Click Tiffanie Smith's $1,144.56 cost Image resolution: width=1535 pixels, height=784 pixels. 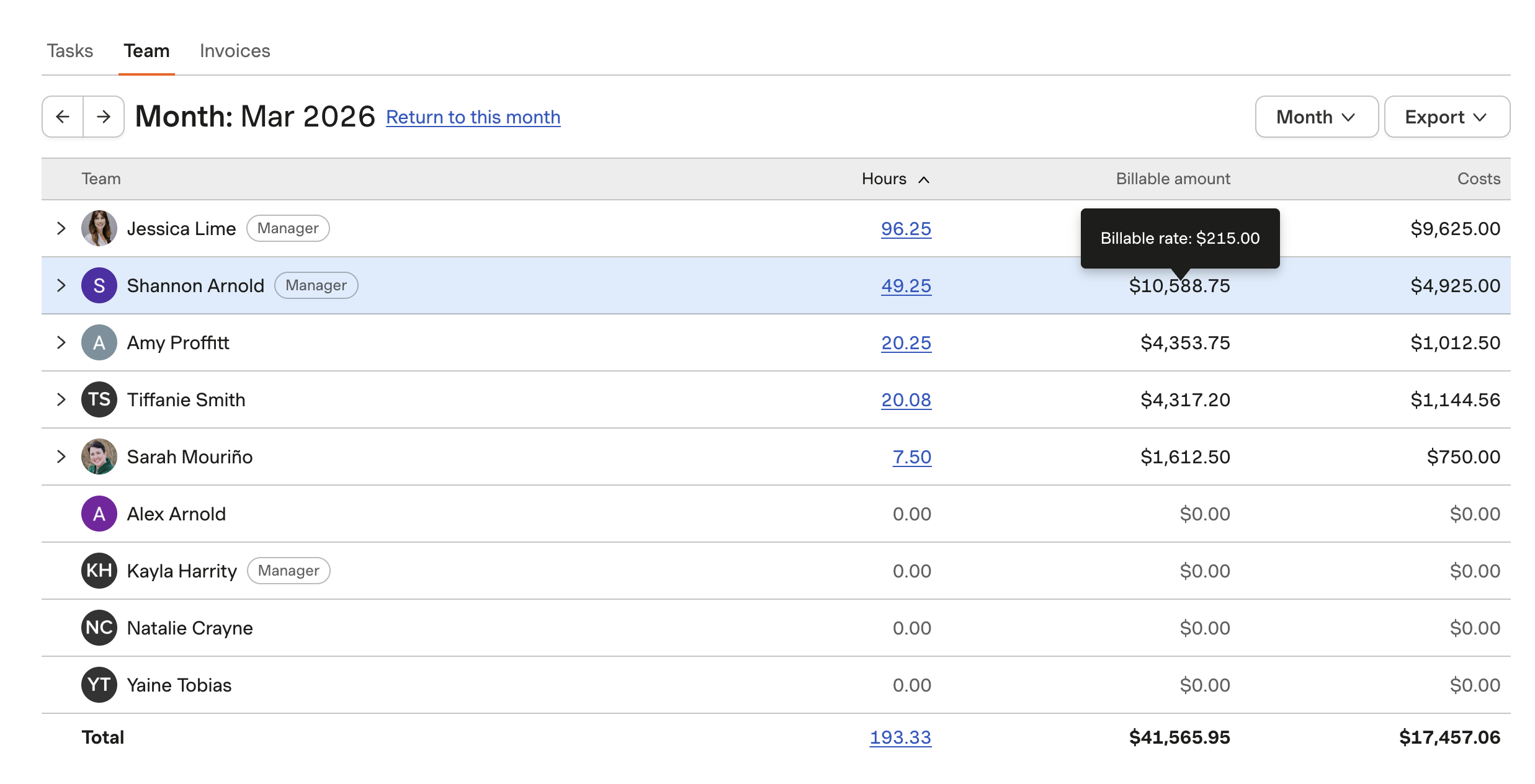pyautogui.click(x=1456, y=400)
